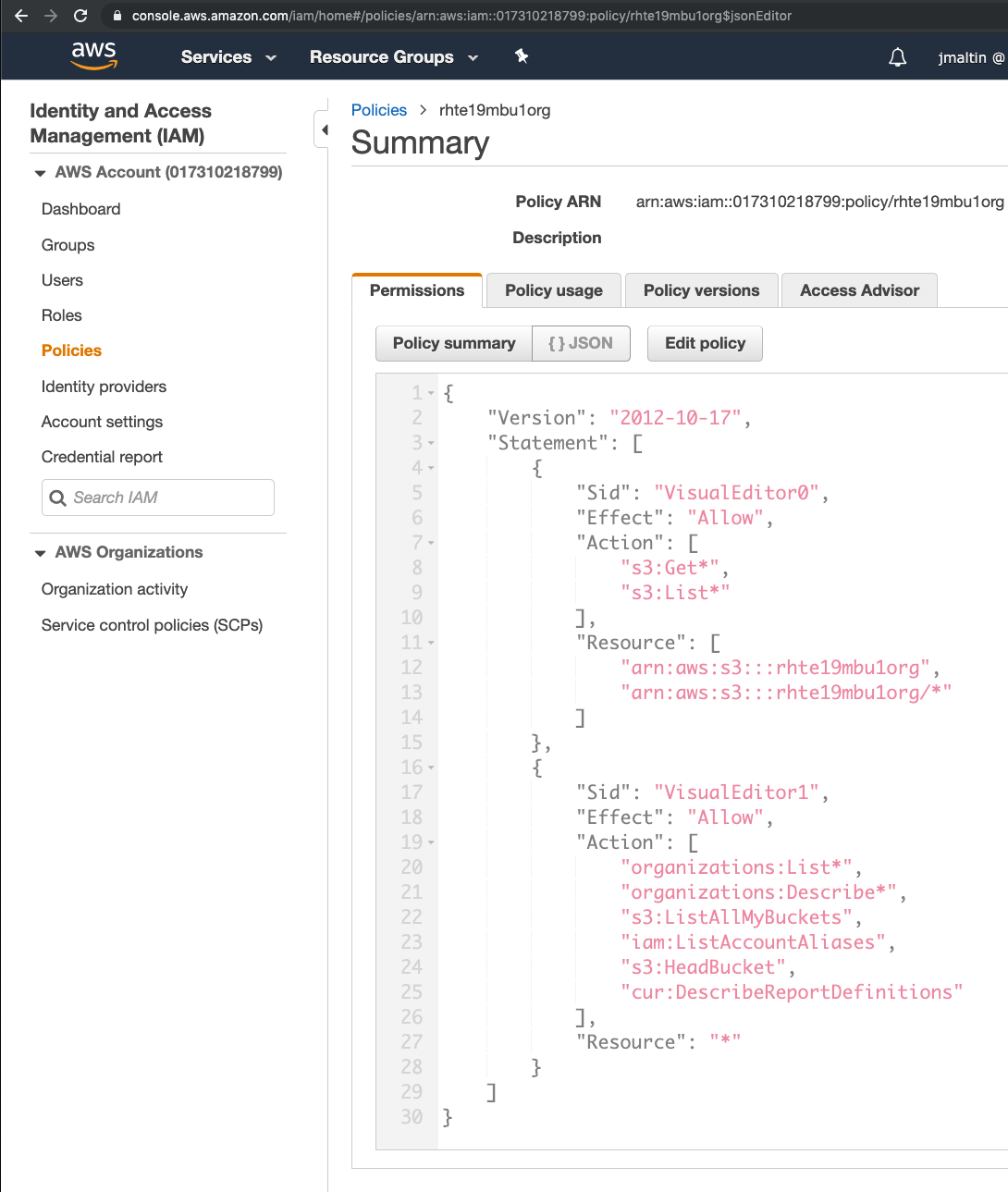This screenshot has height=1192, width=1008.
Task: Open the Services dropdown menu
Action: click(x=228, y=56)
